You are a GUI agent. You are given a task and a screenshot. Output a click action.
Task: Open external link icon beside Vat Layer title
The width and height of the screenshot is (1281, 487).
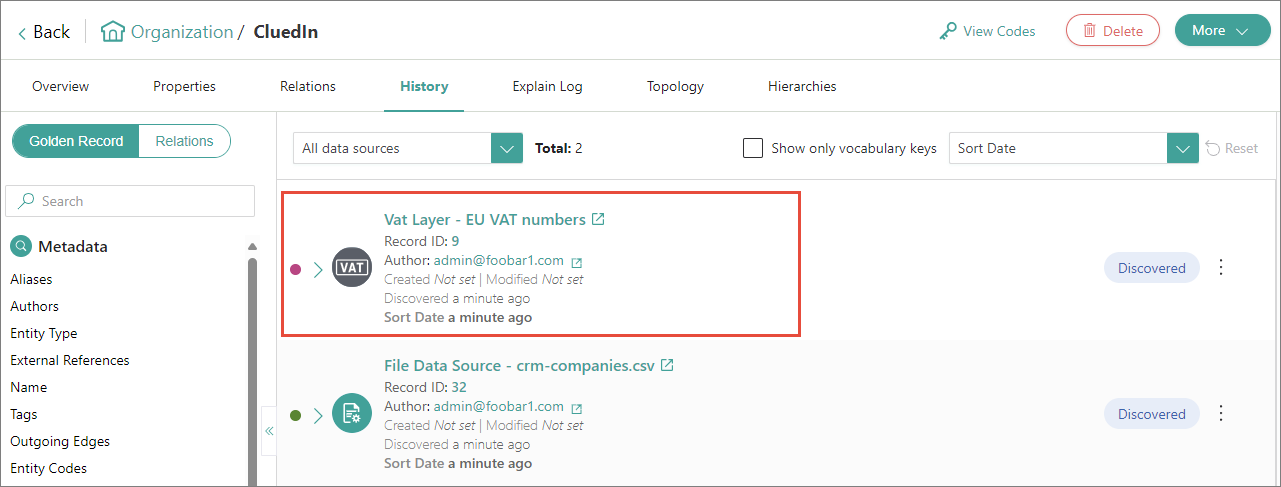pos(598,219)
